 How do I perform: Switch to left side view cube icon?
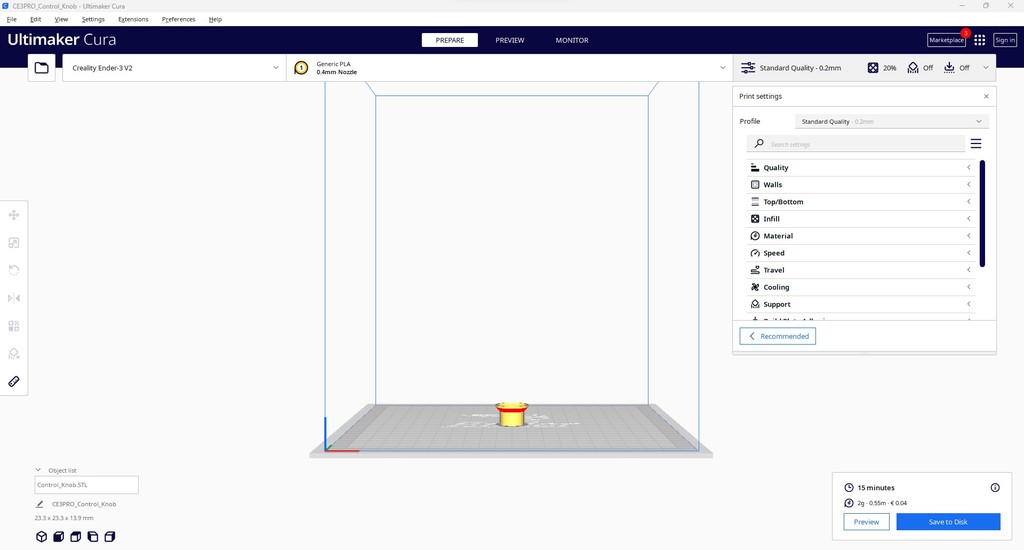[x=93, y=537]
